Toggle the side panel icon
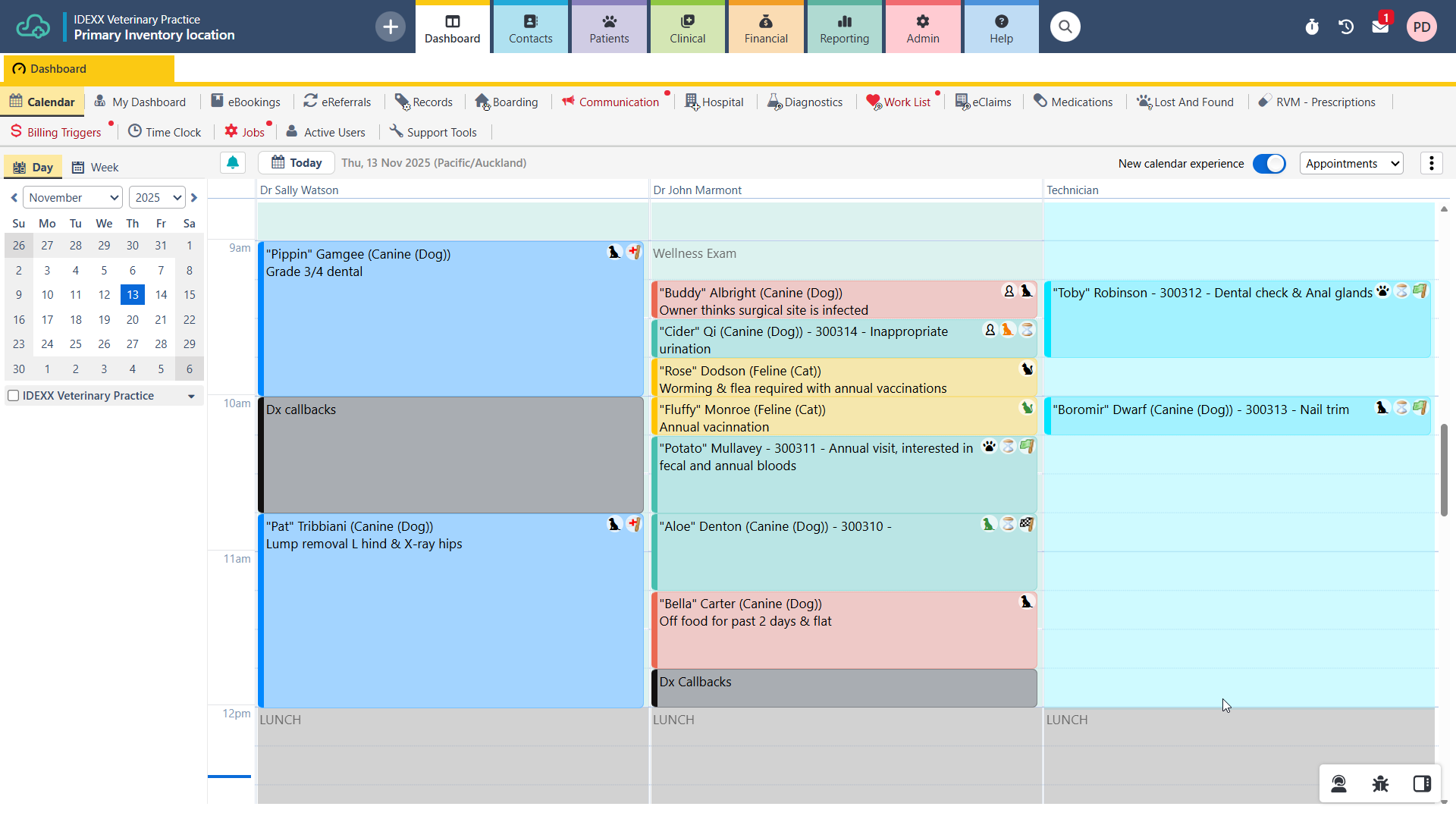1456x819 pixels. coord(1422,783)
